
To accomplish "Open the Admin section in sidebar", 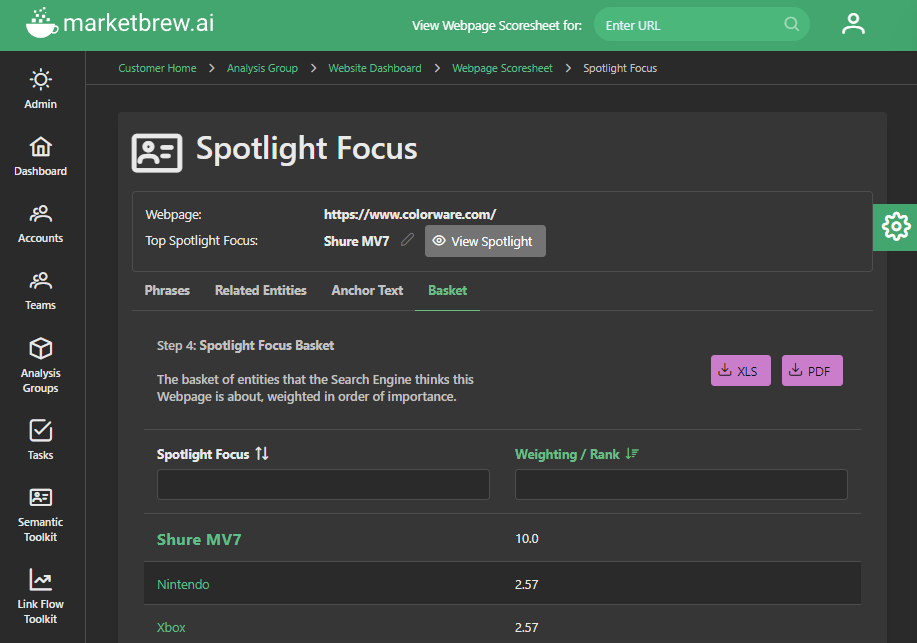I will point(41,88).
